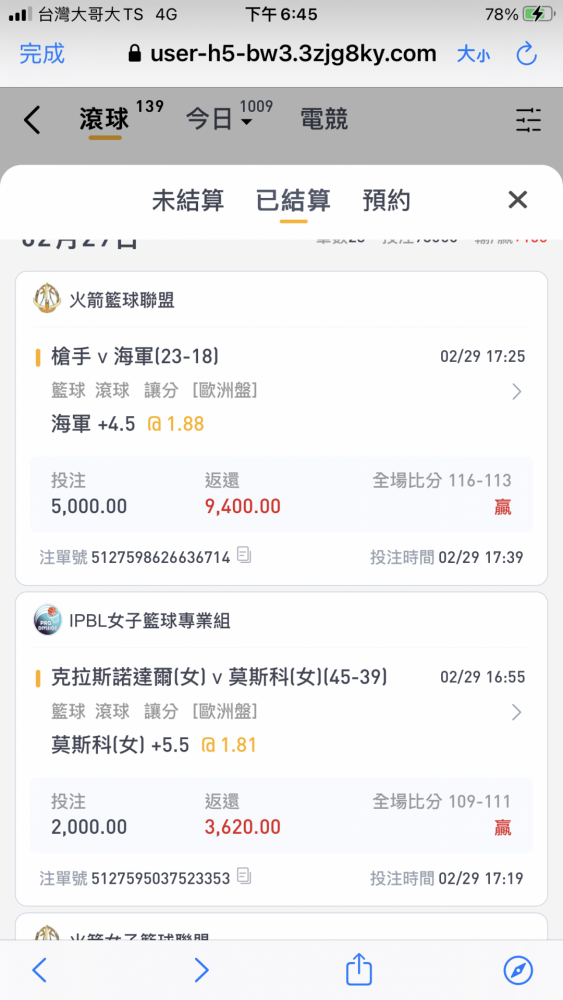The image size is (563, 1000).
Task: Open the filter settings sliders icon
Action: (x=528, y=120)
